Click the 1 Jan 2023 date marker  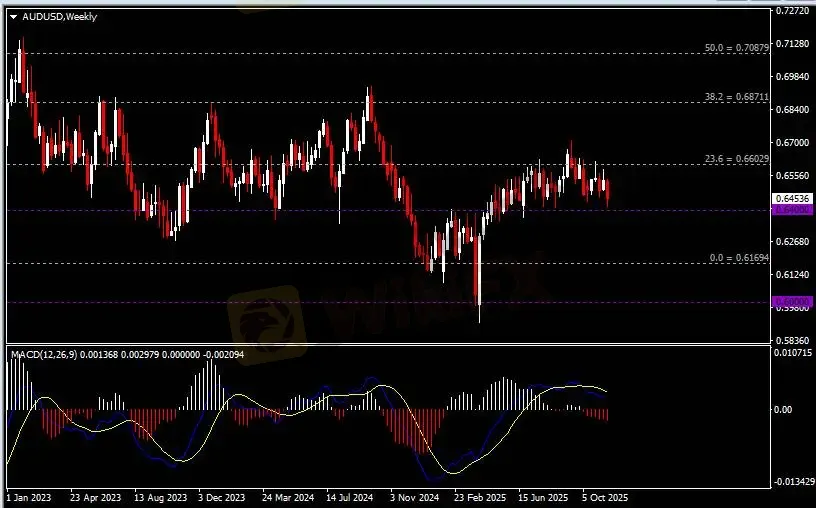coord(28,497)
